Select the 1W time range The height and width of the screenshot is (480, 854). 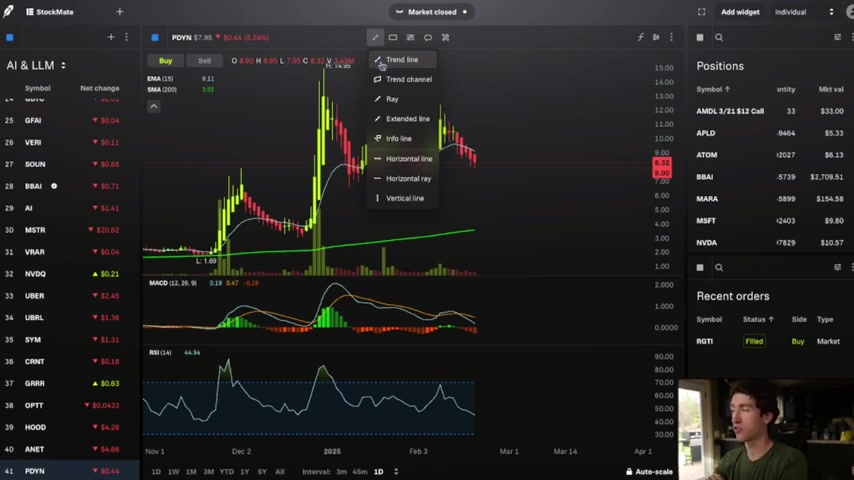tap(173, 472)
